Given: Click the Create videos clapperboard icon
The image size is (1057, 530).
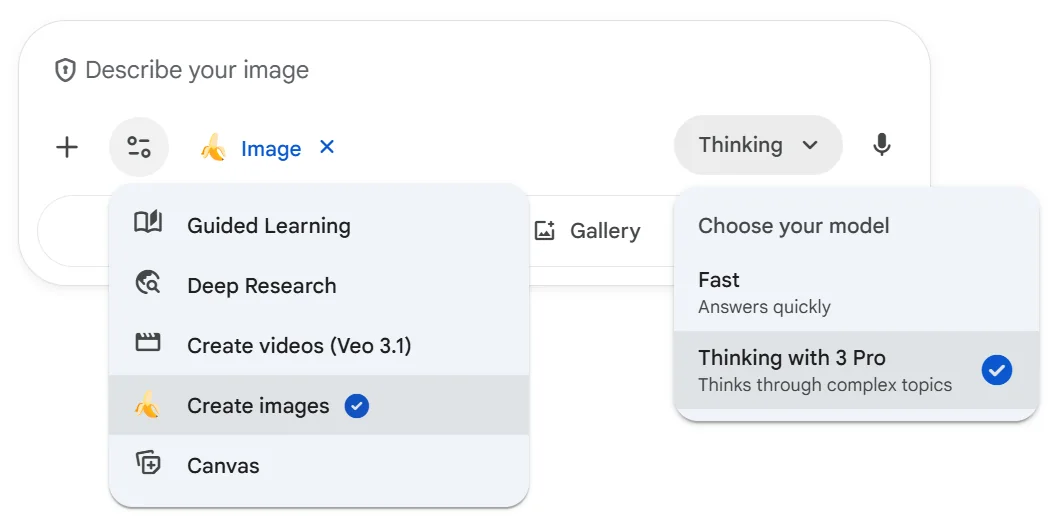Looking at the screenshot, I should pyautogui.click(x=148, y=343).
